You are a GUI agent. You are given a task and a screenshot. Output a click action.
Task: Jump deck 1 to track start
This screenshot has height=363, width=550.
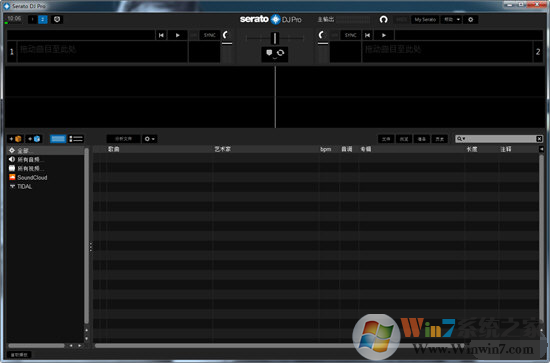coord(161,35)
